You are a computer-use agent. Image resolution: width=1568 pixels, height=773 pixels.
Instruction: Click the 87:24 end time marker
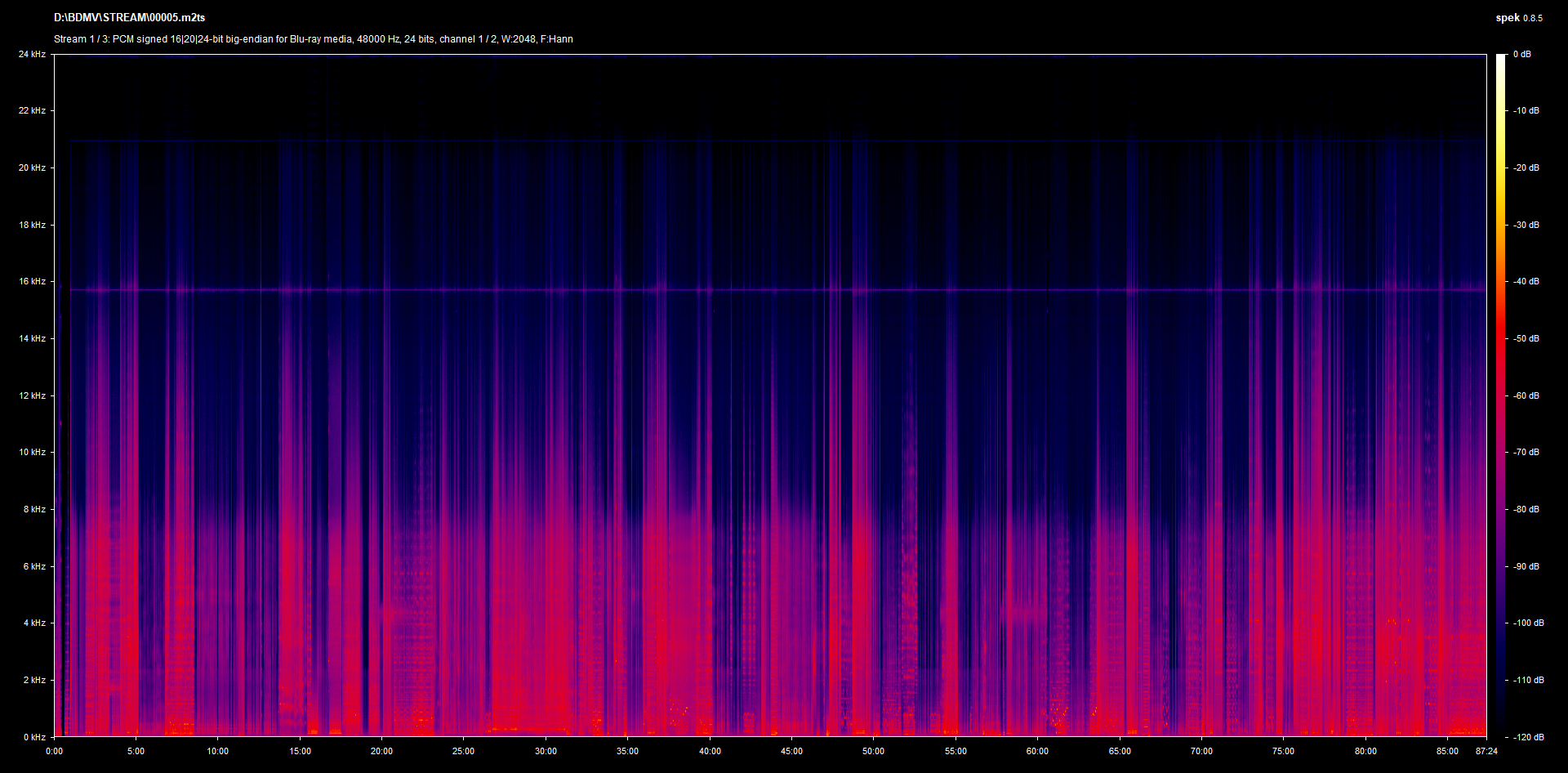(1486, 752)
